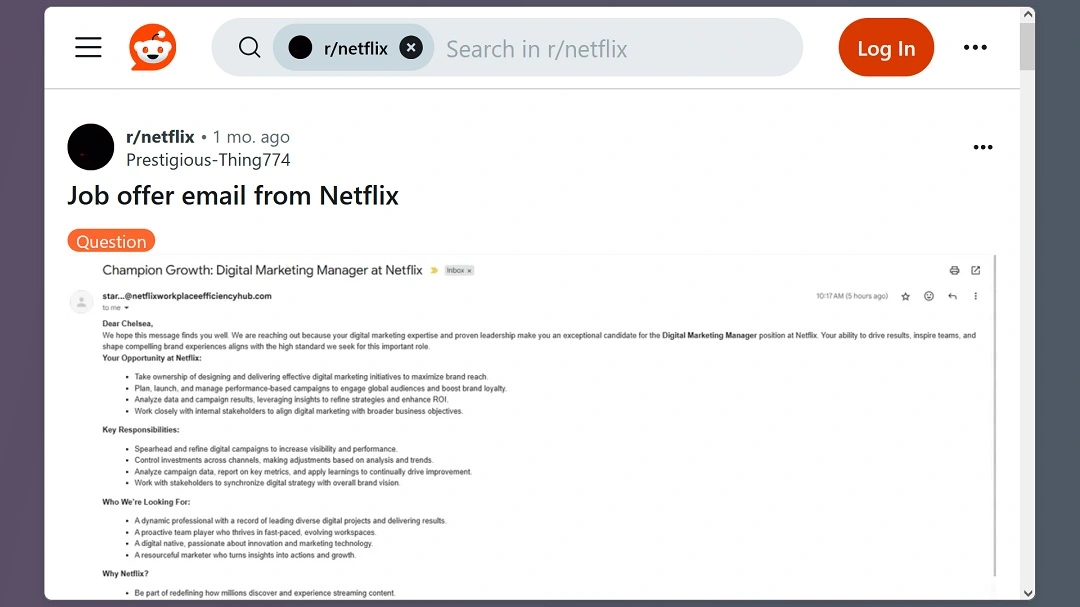1080x607 pixels.
Task: Open r/netflix community avatar
Action: [x=91, y=147]
